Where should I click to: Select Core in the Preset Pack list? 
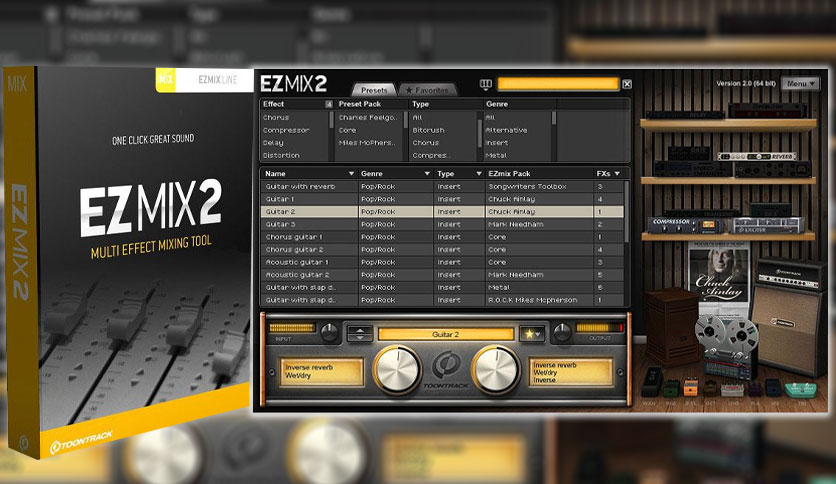[347, 130]
